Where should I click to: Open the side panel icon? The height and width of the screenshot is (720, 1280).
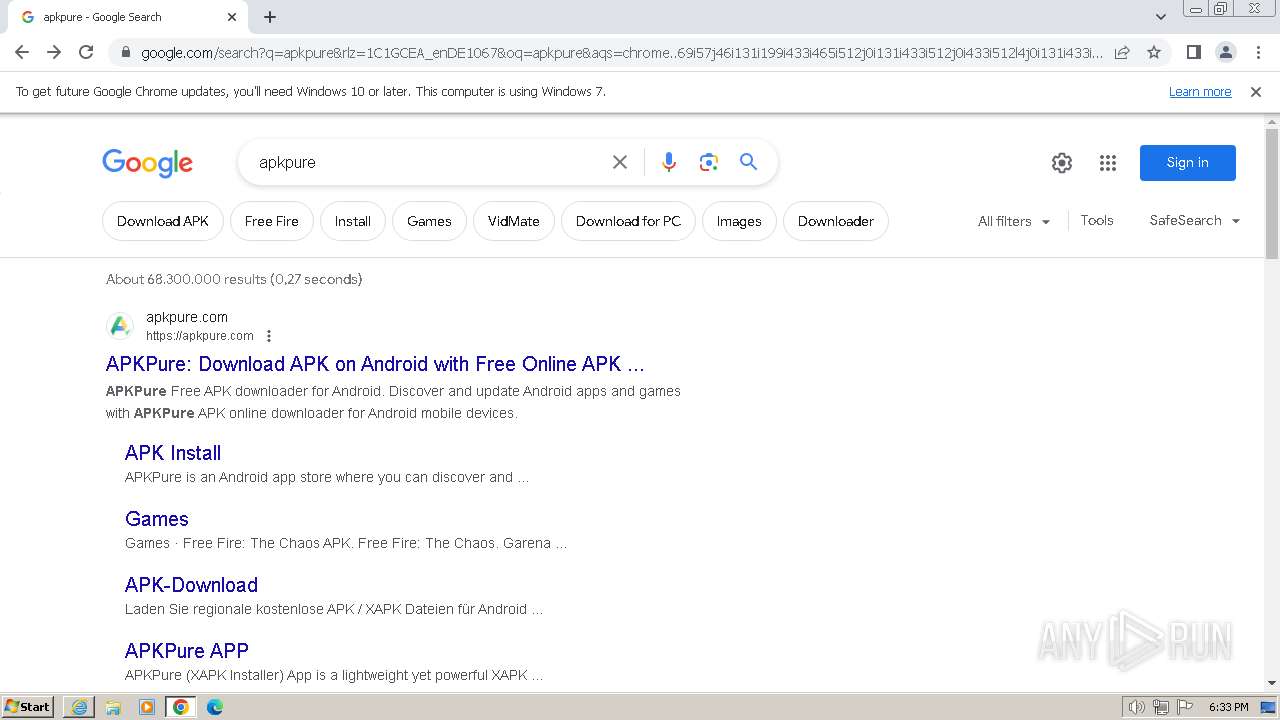coord(1193,52)
